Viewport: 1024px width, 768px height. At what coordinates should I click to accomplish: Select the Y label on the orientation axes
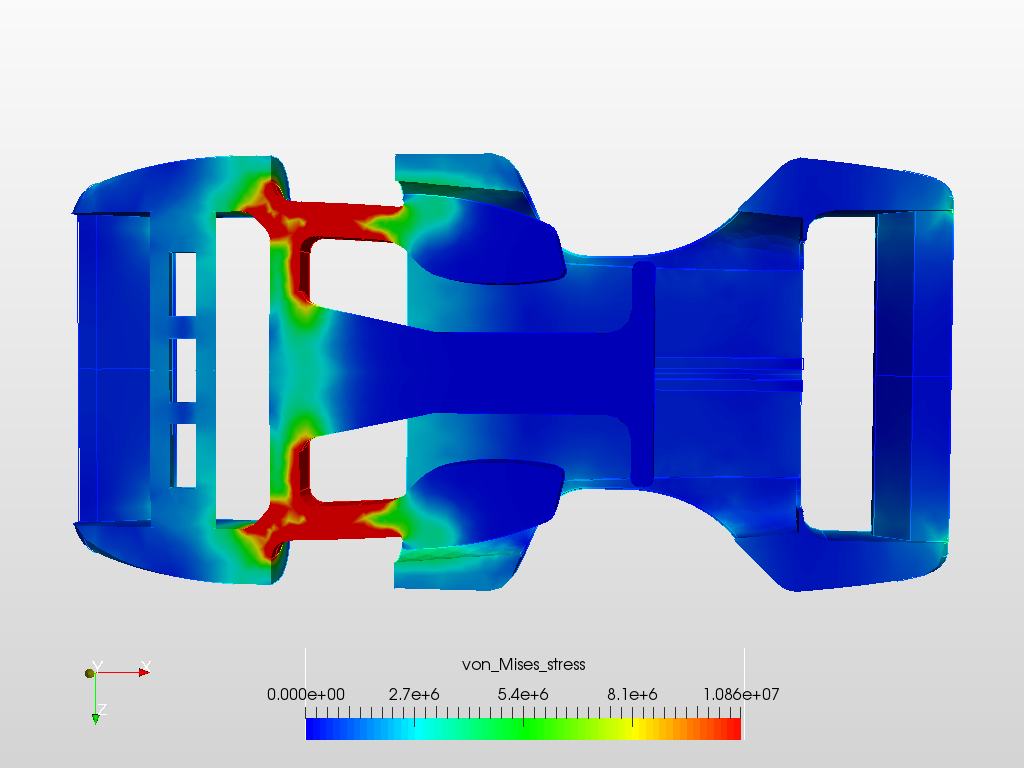click(97, 664)
